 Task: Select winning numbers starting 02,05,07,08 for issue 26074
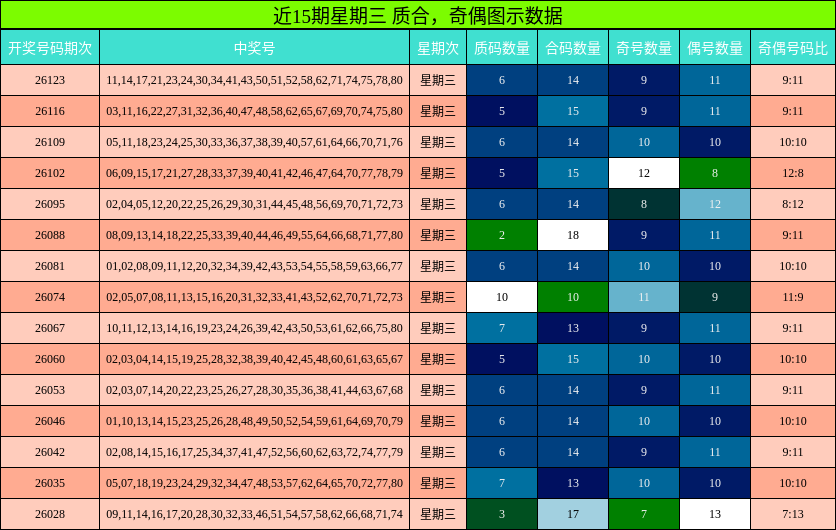pyautogui.click(x=254, y=296)
